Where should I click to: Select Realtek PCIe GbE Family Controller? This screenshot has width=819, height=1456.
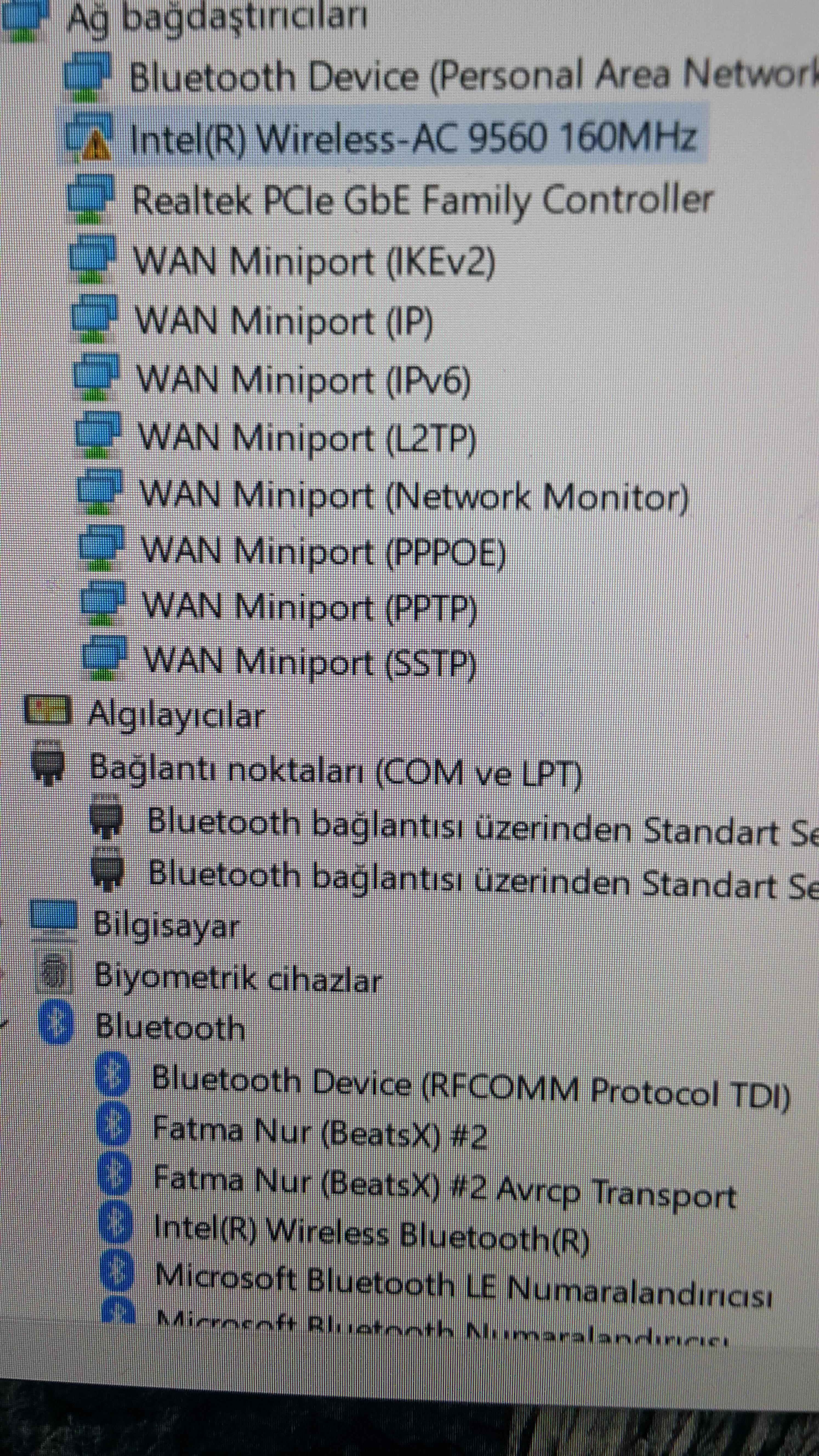pos(422,200)
